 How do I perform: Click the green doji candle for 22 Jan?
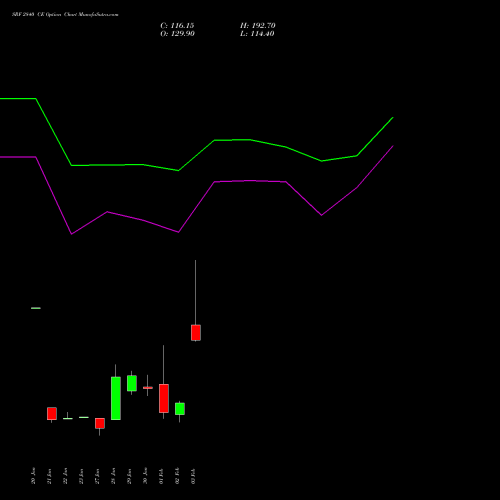(68, 418)
